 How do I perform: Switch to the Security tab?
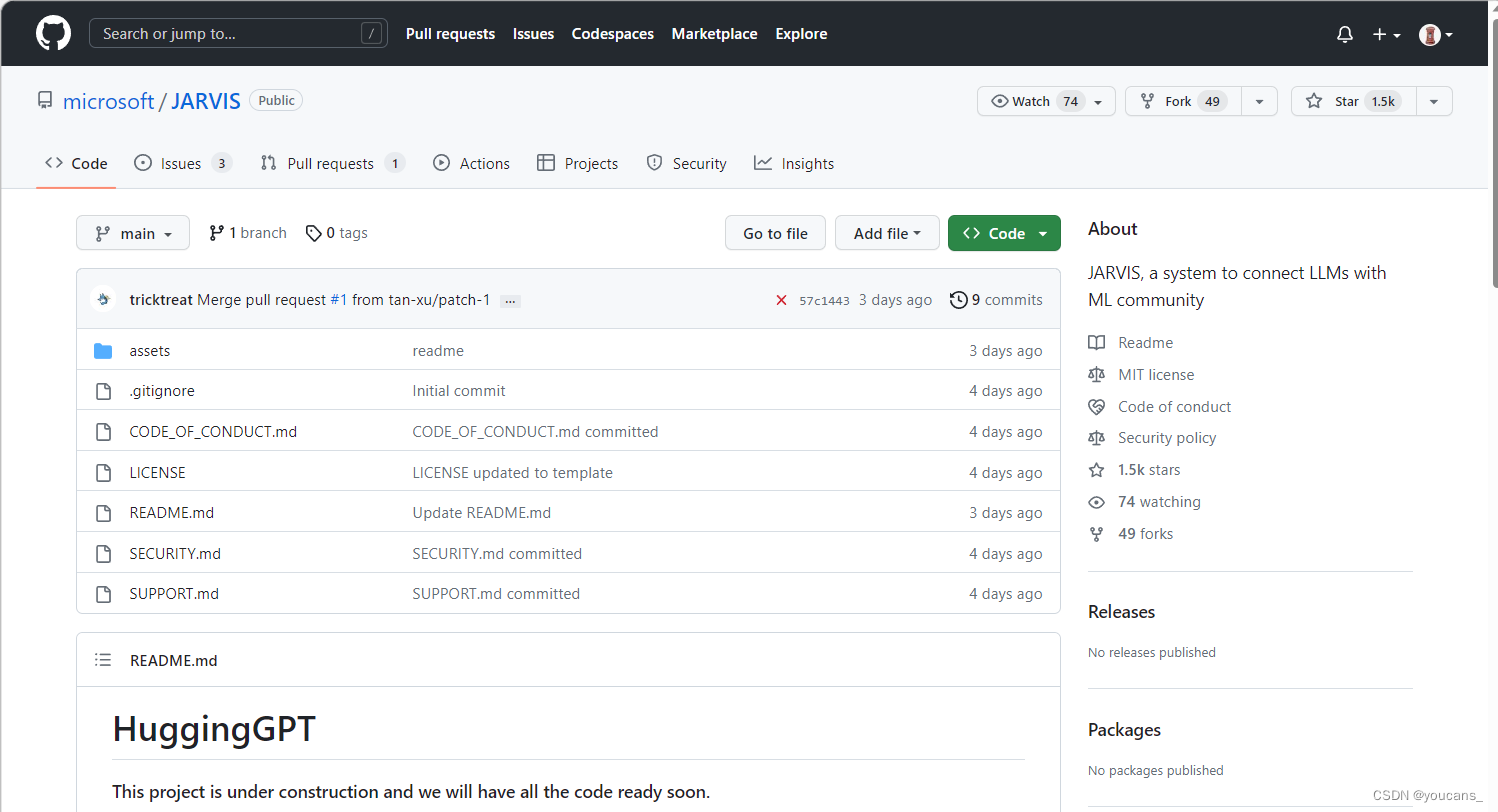tap(686, 163)
